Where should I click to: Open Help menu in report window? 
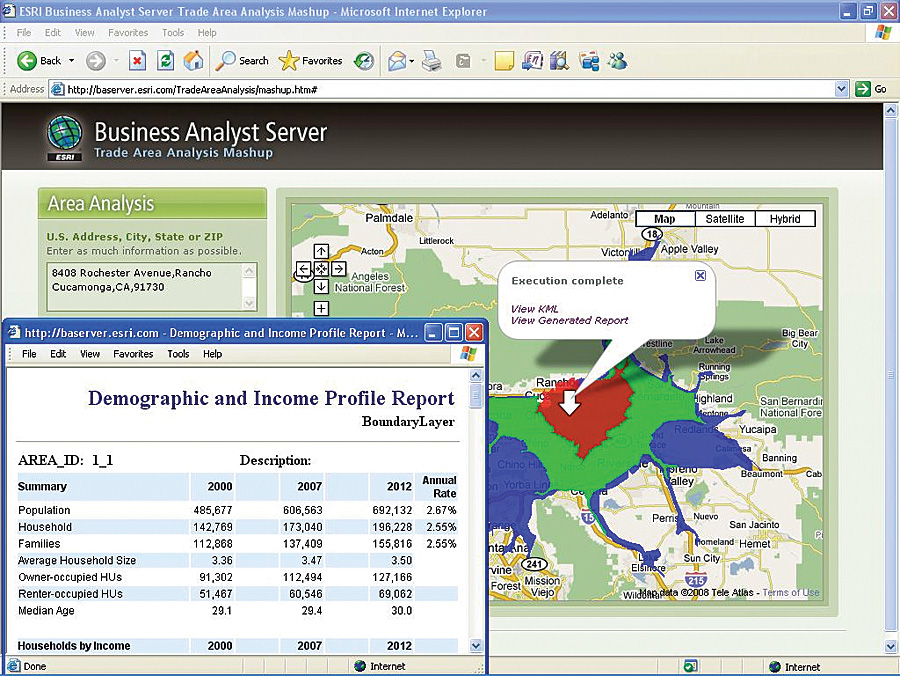(212, 354)
